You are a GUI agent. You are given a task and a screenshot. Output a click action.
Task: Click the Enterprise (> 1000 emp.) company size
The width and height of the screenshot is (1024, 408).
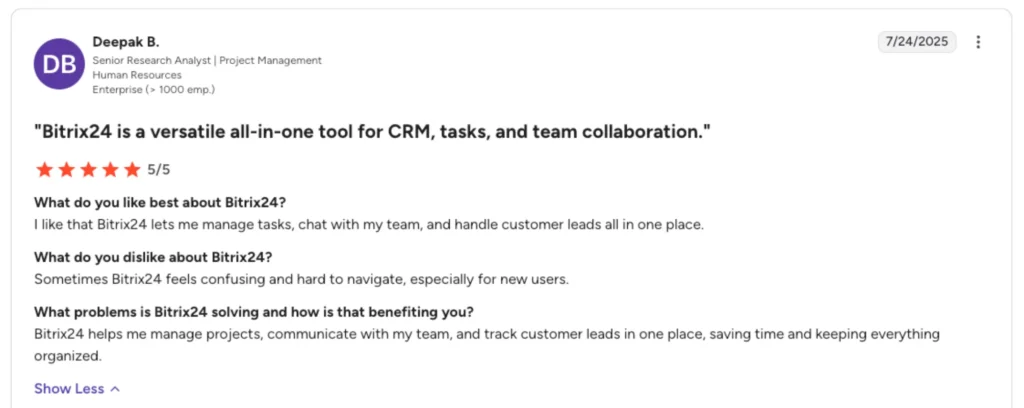coord(153,89)
